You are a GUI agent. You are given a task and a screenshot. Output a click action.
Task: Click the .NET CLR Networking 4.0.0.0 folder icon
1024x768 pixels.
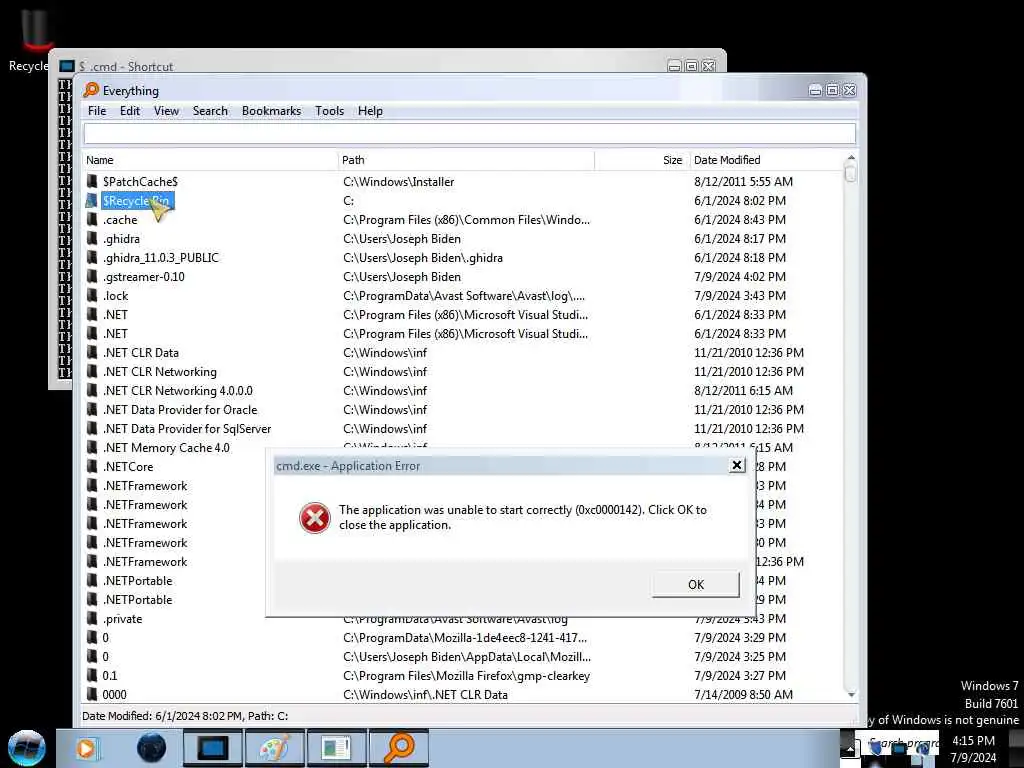click(92, 391)
